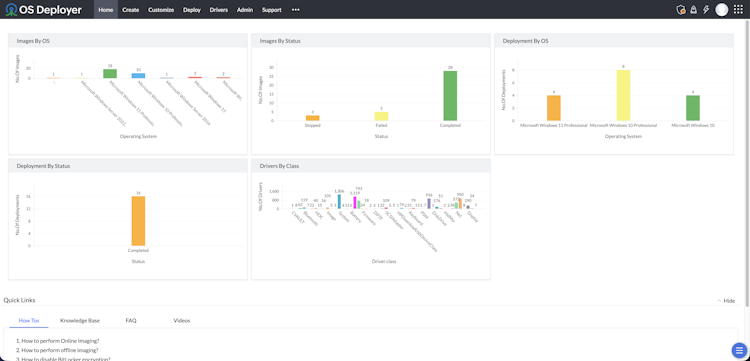Viewport: 750px width, 361px height.
Task: Click the yellow Windows 10 Professional deployment bar
Action: (623, 95)
